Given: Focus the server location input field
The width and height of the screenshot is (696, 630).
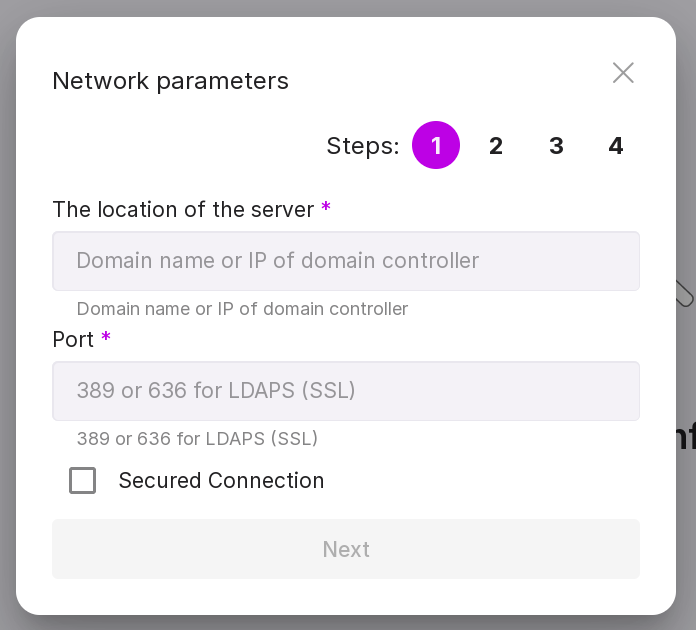Looking at the screenshot, I should pyautogui.click(x=346, y=261).
